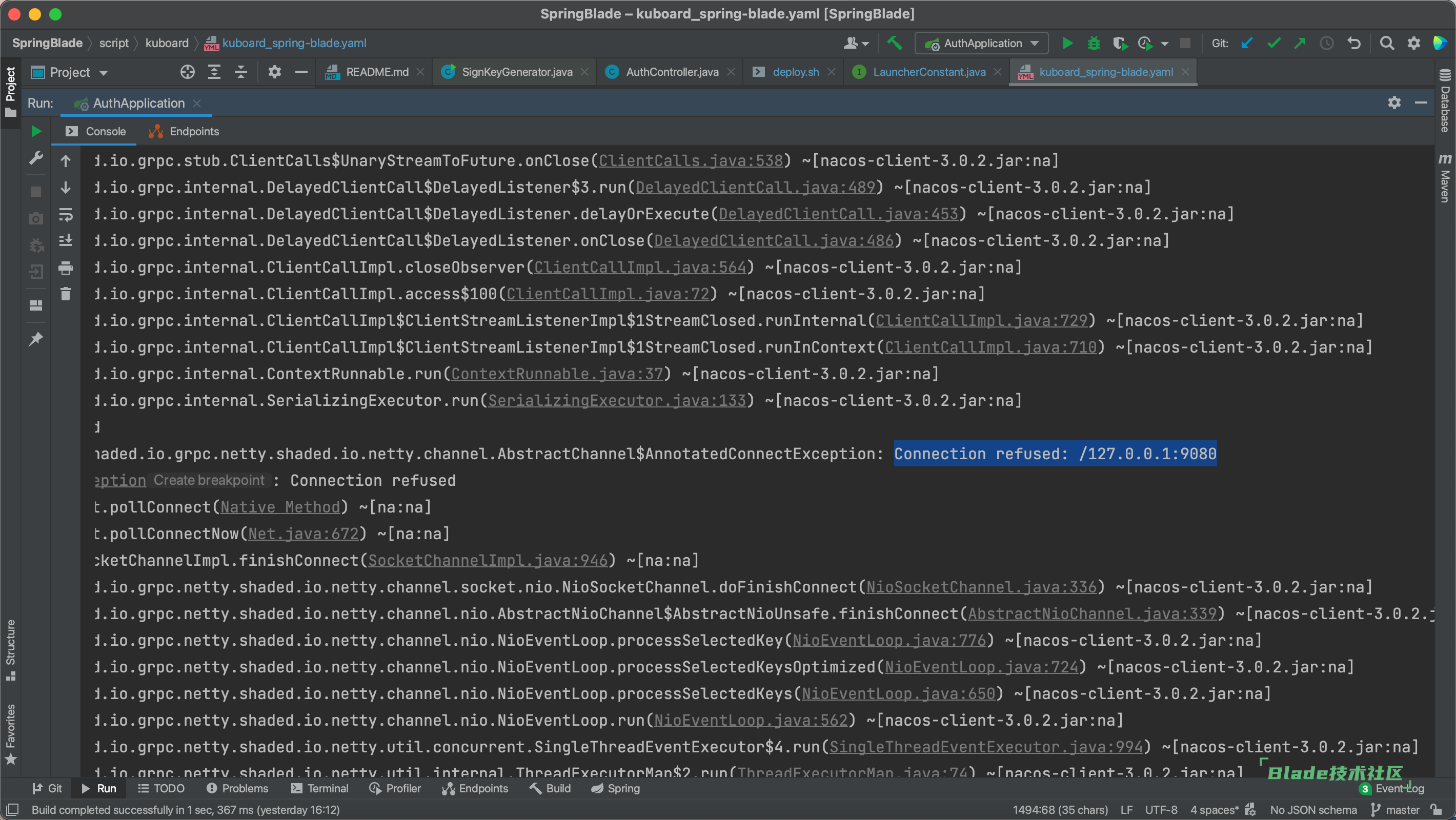
Task: Click the console print icon
Action: 66,268
